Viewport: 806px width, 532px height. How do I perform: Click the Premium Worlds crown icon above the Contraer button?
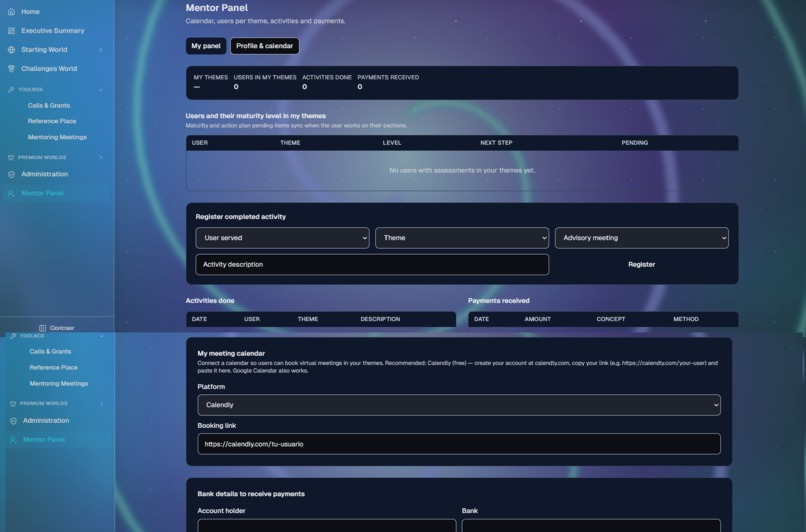(11, 157)
